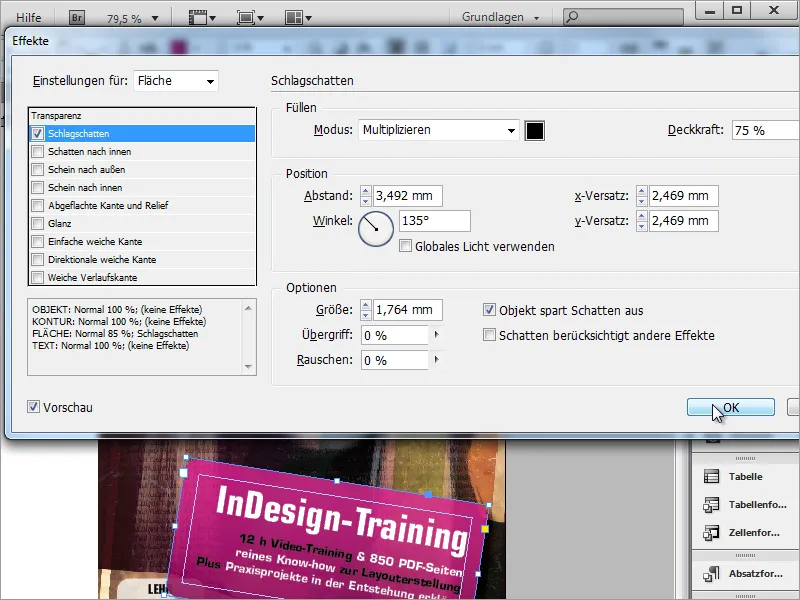Viewport: 800px width, 600px height.
Task: Open the Tabelle panel icon
Action: pos(711,477)
